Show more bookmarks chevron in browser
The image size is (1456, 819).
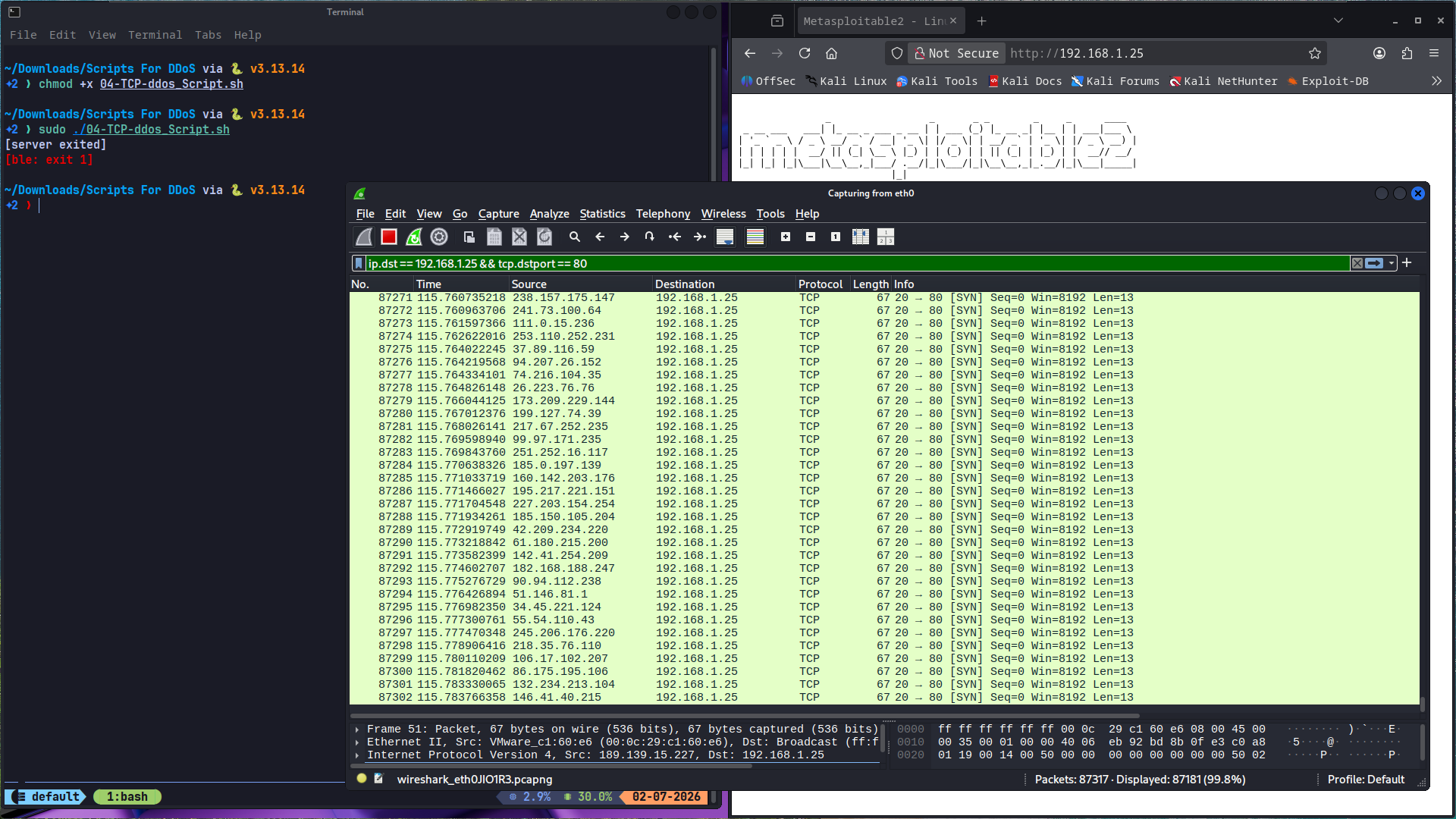click(x=1436, y=81)
